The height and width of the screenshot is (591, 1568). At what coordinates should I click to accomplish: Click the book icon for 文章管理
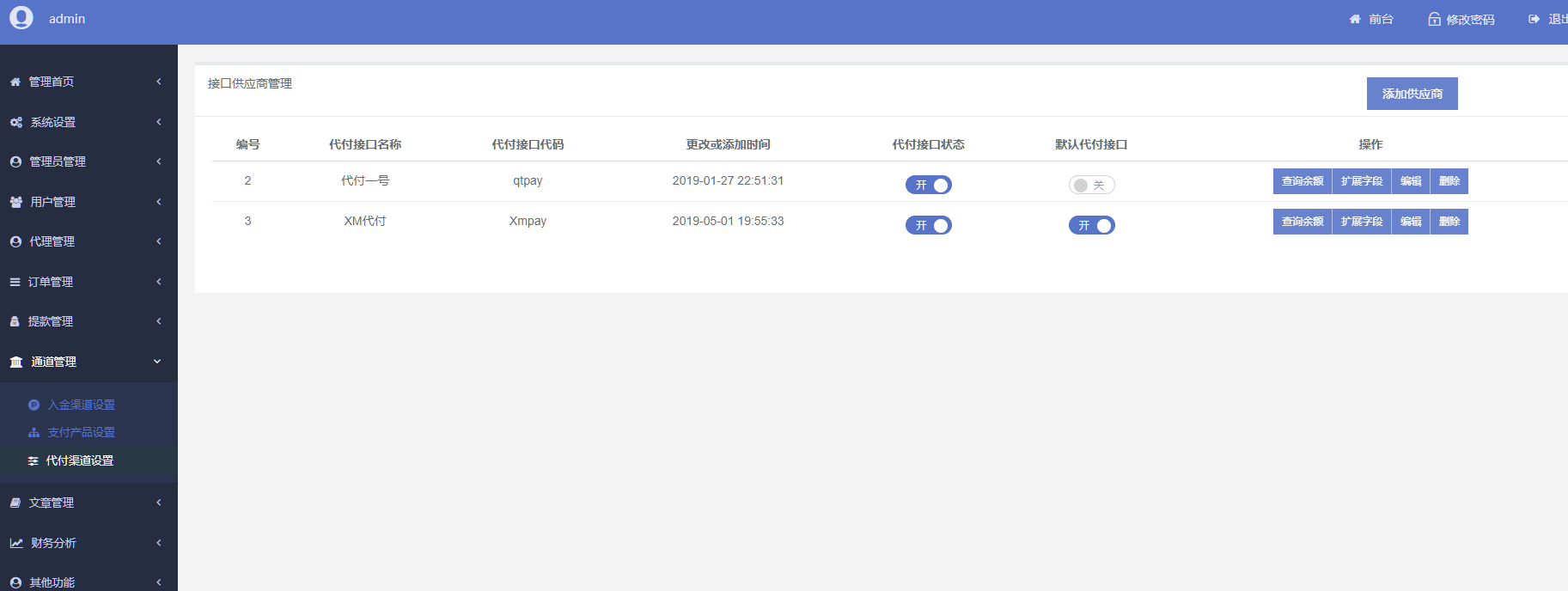coord(15,503)
